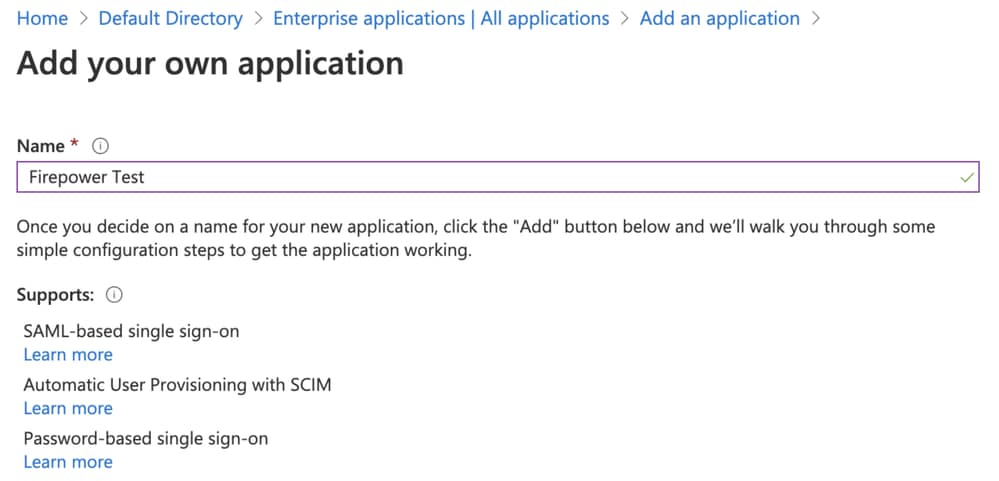Image resolution: width=999 pixels, height=481 pixels.
Task: Open the Default Directory breadcrumb
Action: [171, 18]
